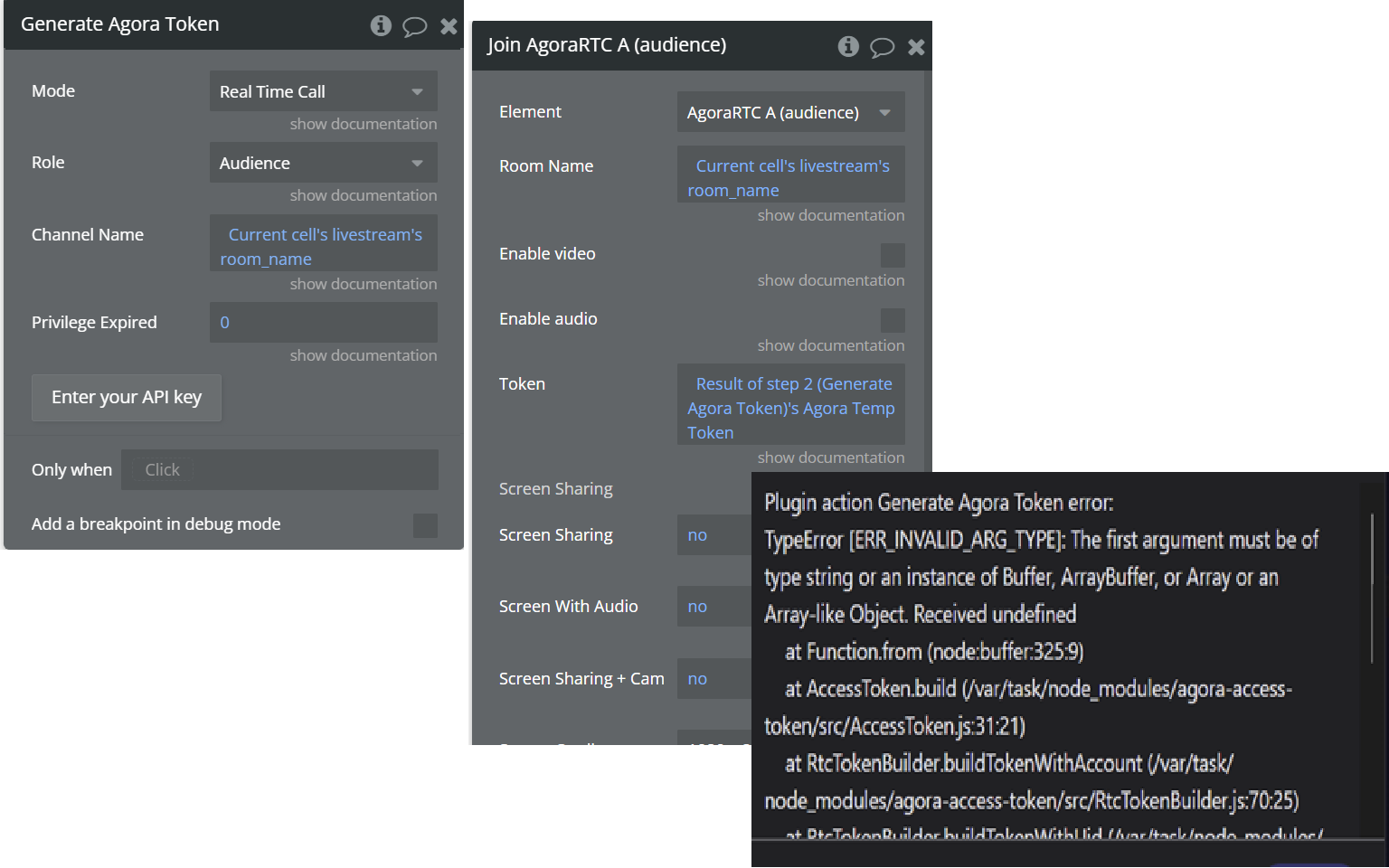This screenshot has height=868, width=1389.
Task: Click the error popup's vertical scrollbar
Action: 1372,588
